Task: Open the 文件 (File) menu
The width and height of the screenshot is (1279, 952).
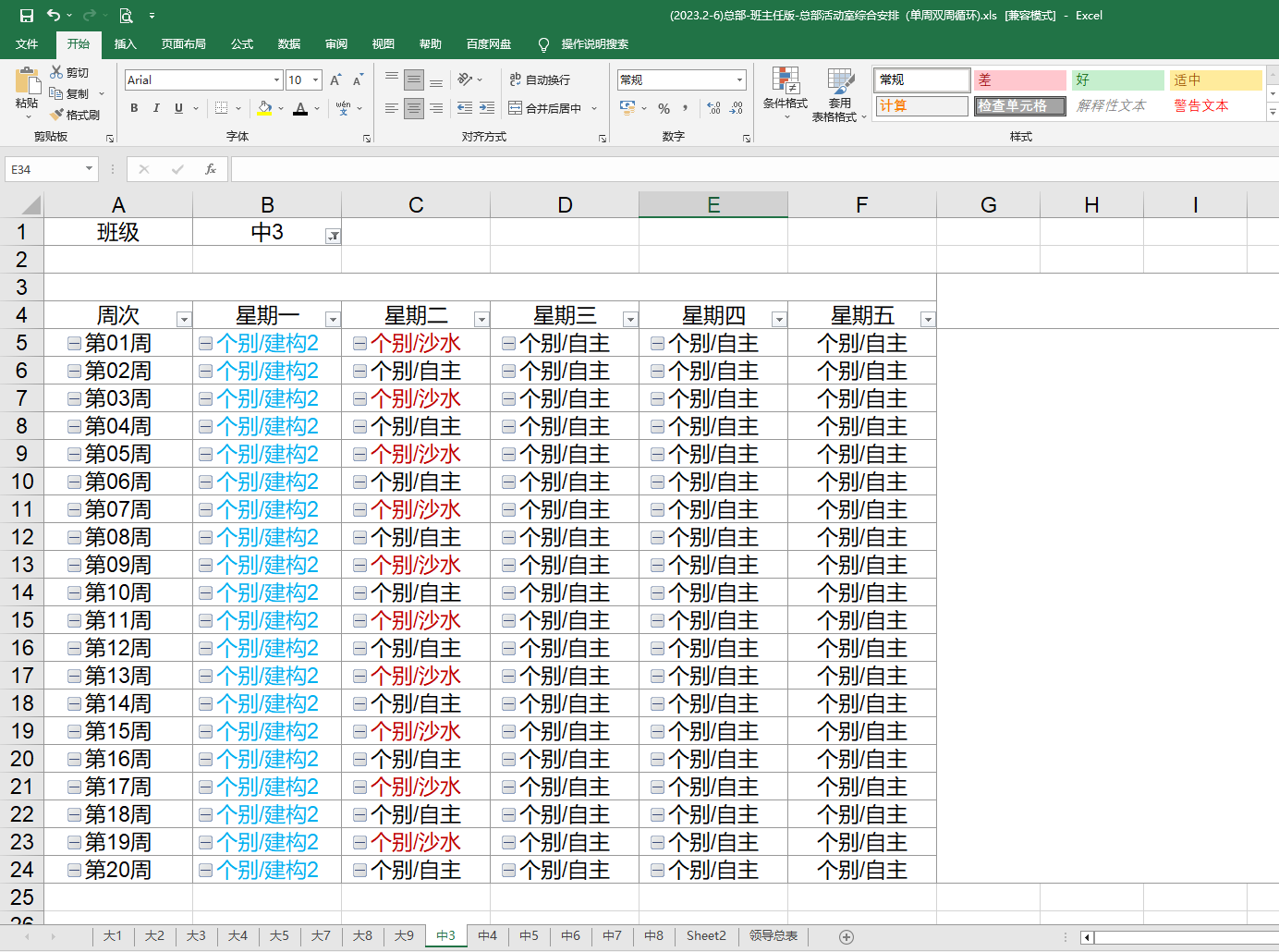Action: [27, 44]
